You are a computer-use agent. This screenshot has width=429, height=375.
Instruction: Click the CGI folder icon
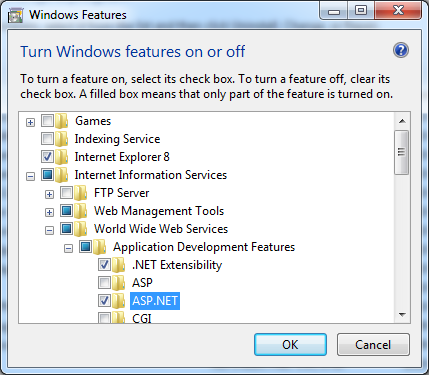click(x=119, y=318)
